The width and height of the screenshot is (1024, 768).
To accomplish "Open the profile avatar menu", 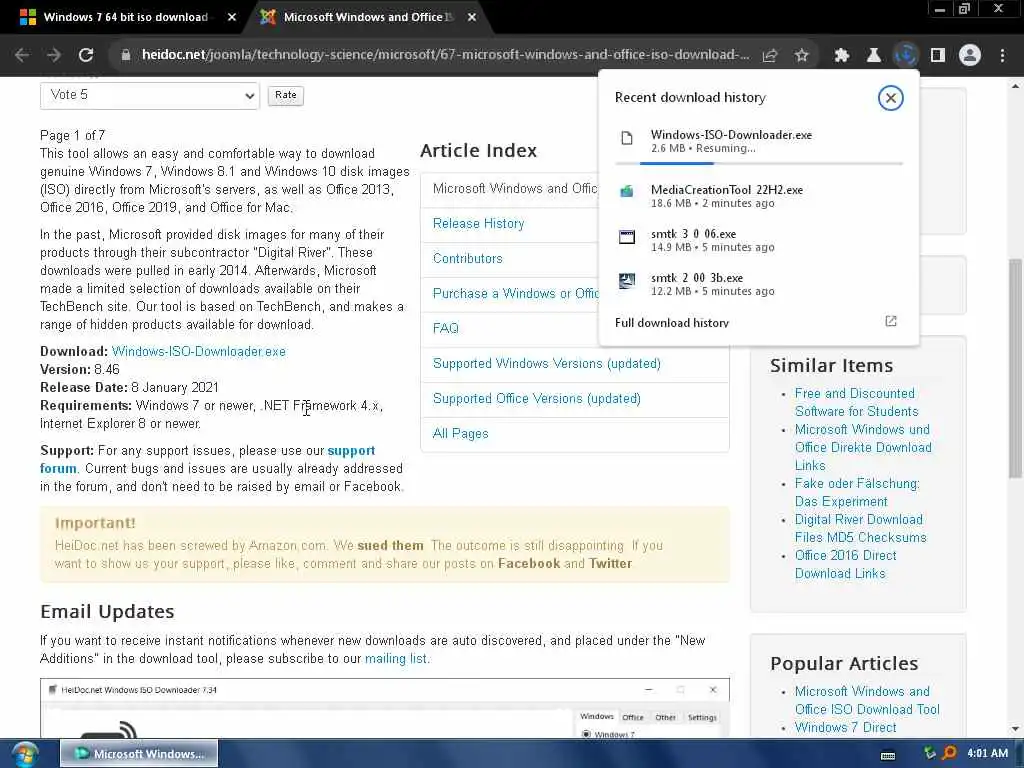I will point(970,56).
